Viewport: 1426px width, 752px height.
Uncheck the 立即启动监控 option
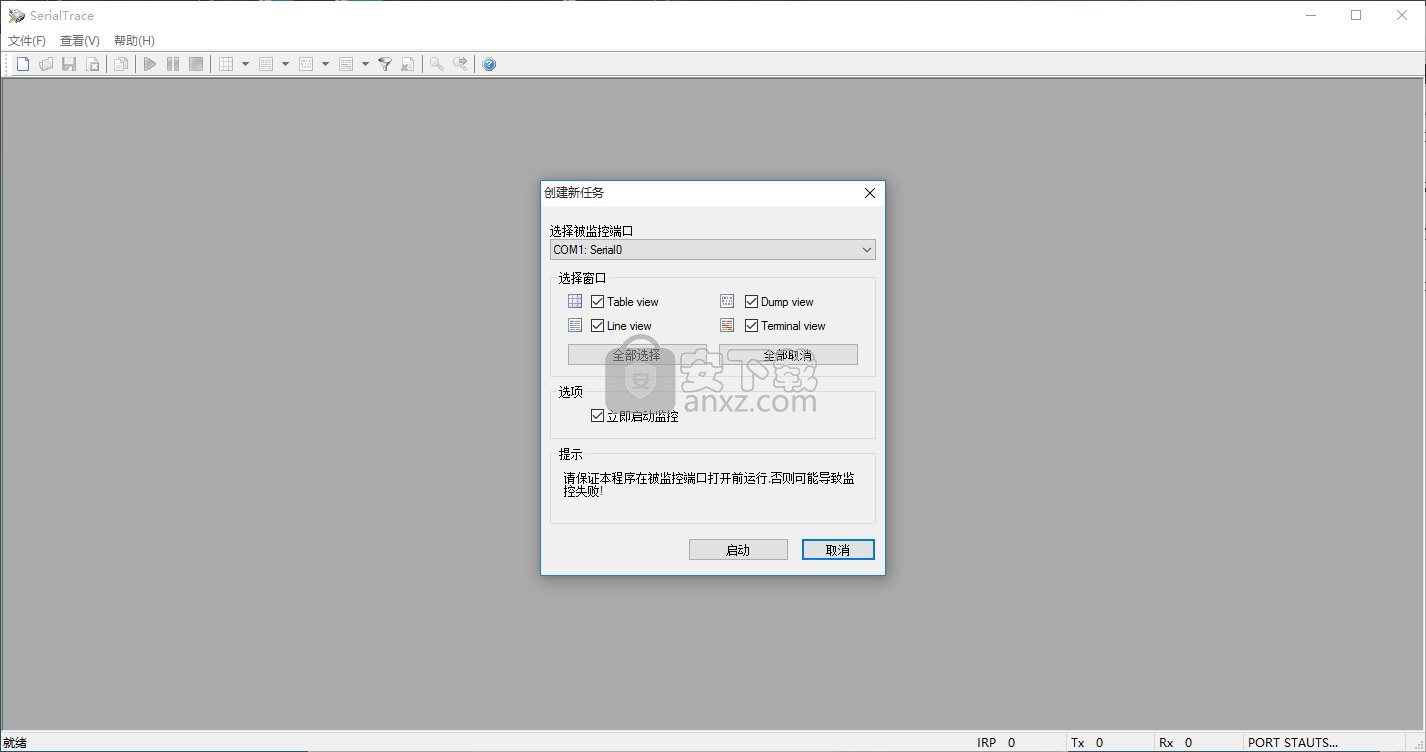pos(597,416)
